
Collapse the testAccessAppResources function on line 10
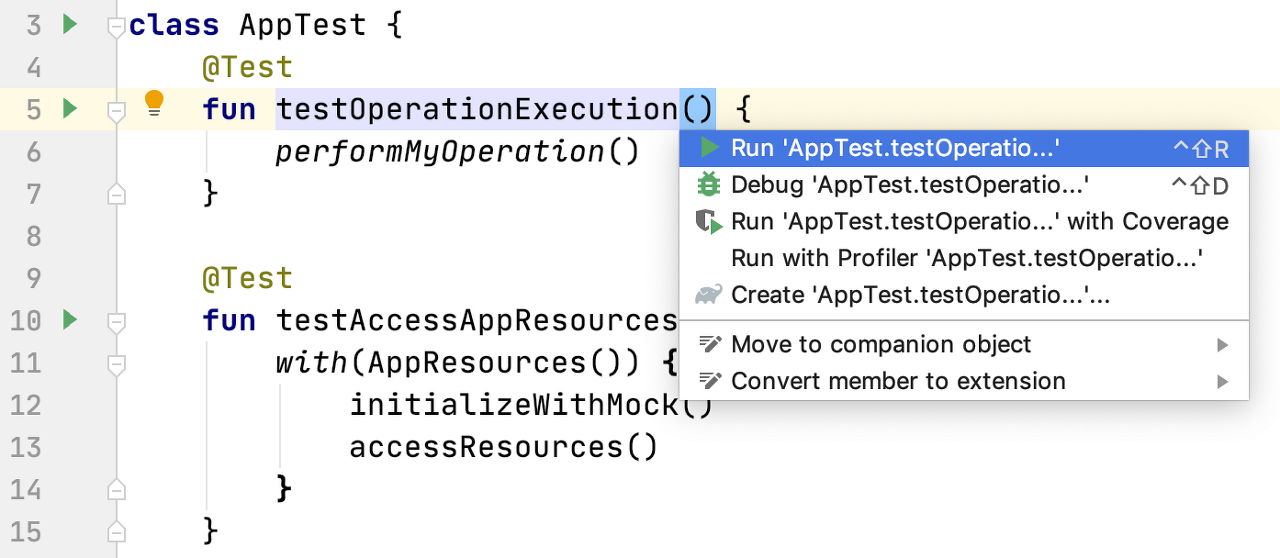[117, 323]
